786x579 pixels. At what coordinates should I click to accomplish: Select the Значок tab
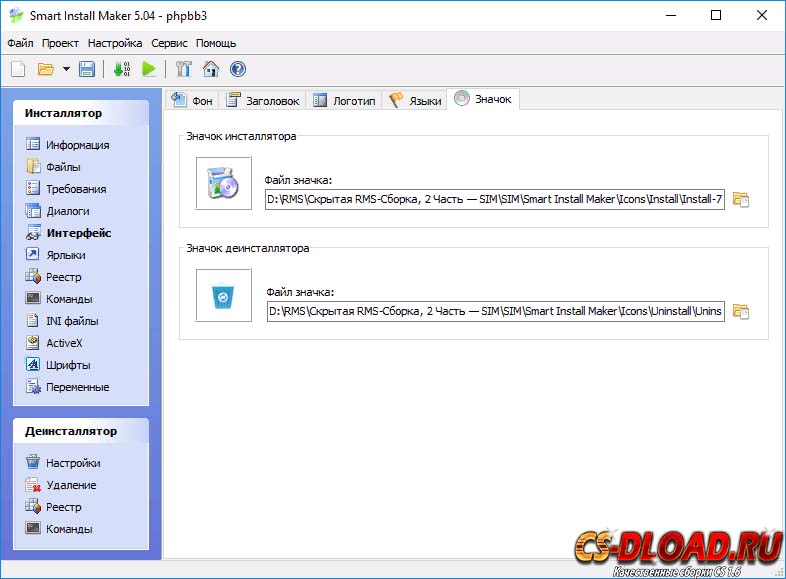click(x=483, y=99)
